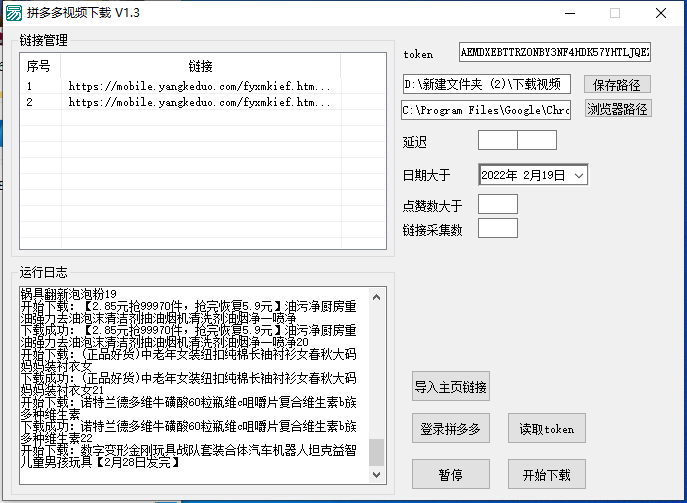Screen dimensions: 687x503
Task: Click the app icon in the title bar
Action: [14, 13]
